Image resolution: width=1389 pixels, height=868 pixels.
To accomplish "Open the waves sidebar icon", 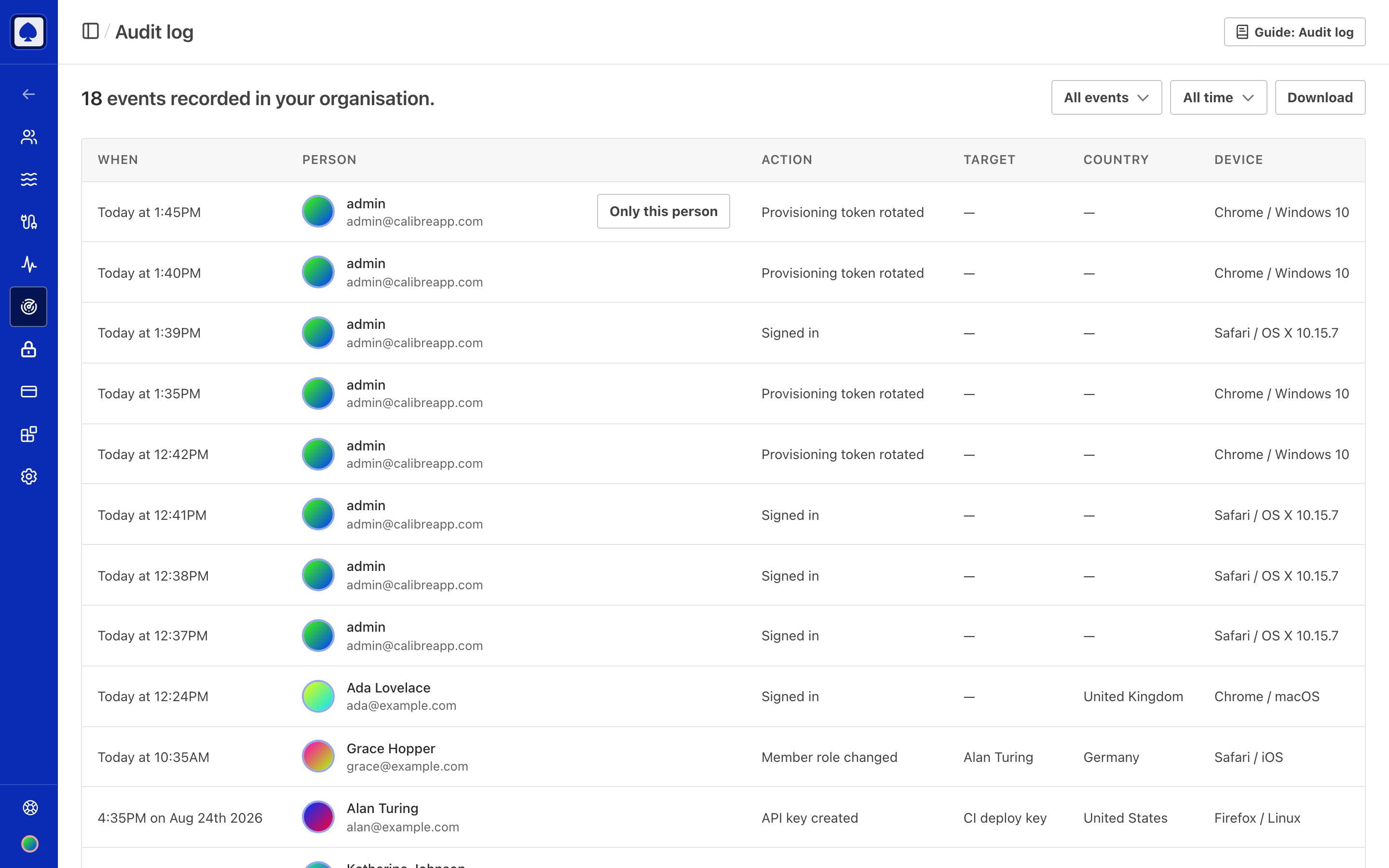I will tap(29, 179).
